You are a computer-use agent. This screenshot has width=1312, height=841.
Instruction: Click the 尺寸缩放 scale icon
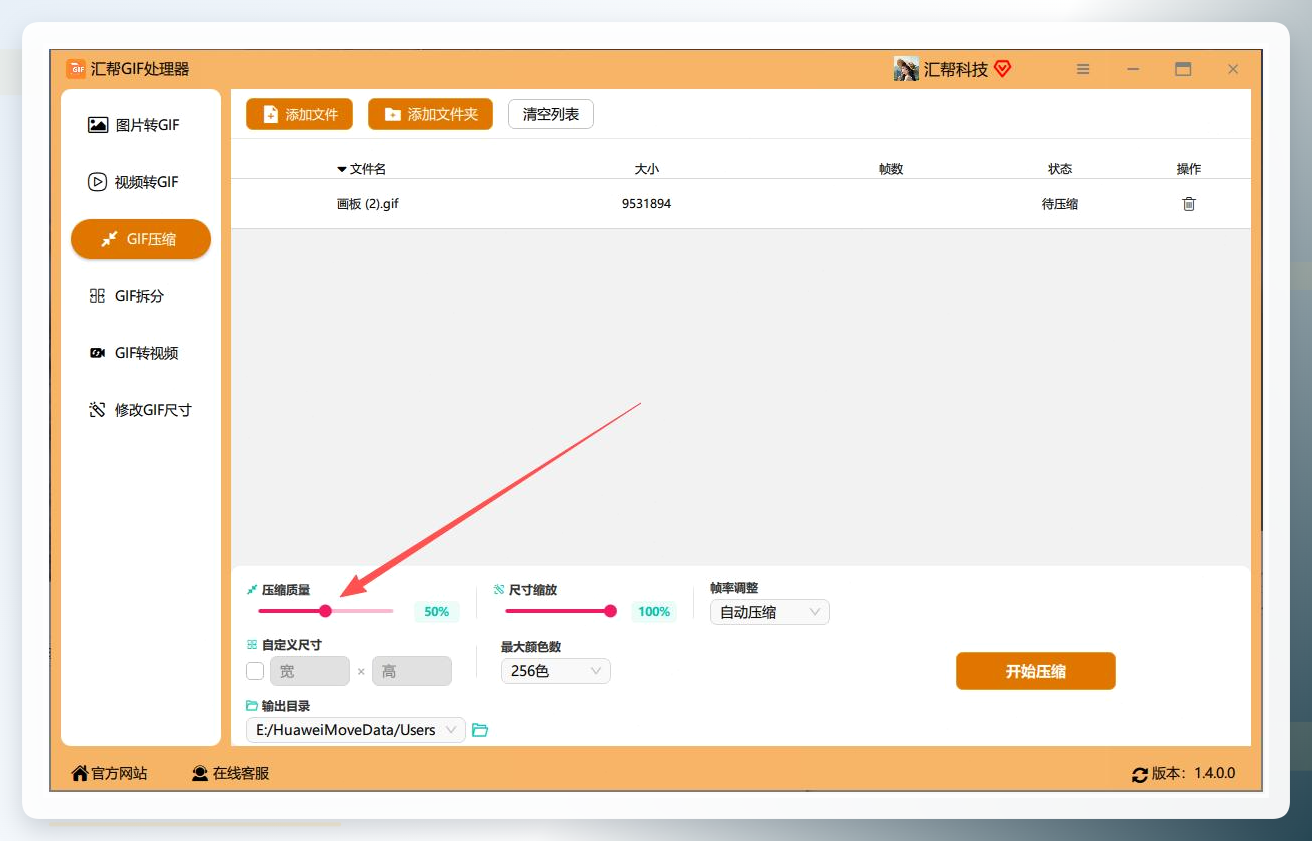click(x=499, y=590)
